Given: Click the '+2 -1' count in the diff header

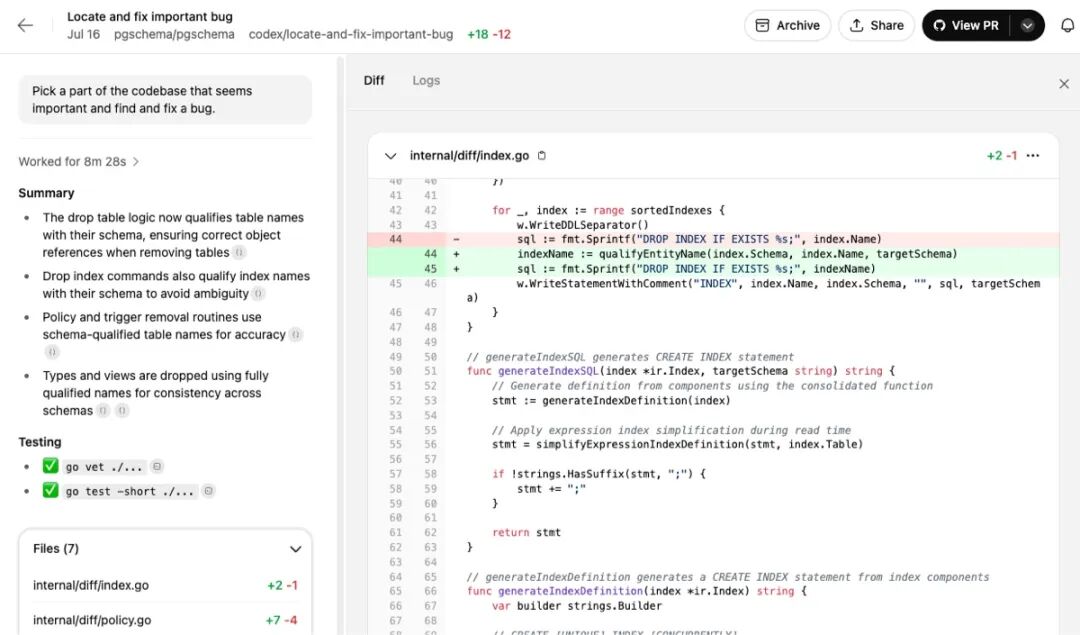Looking at the screenshot, I should coord(1001,156).
